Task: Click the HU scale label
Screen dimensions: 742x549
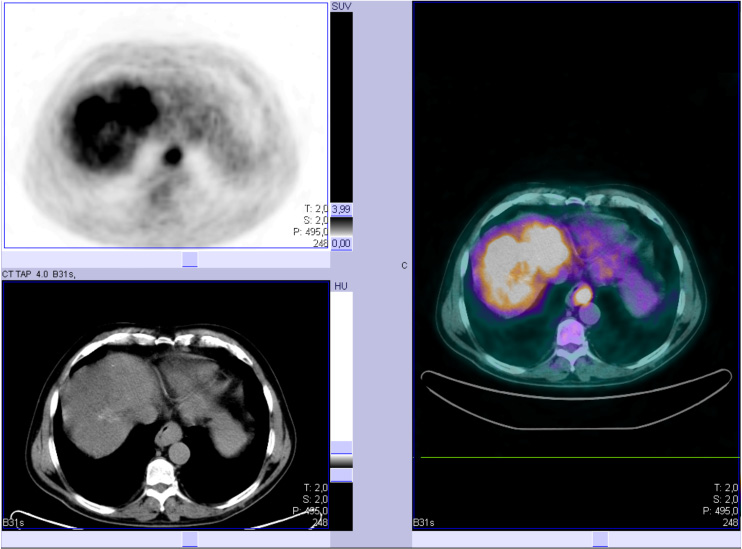Action: point(341,286)
